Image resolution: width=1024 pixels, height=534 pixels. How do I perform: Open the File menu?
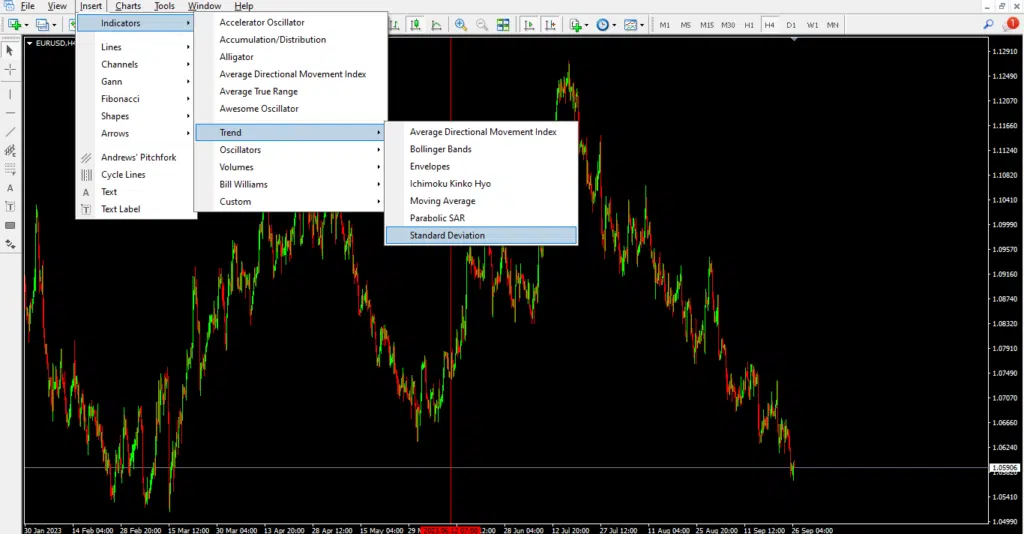(x=27, y=6)
